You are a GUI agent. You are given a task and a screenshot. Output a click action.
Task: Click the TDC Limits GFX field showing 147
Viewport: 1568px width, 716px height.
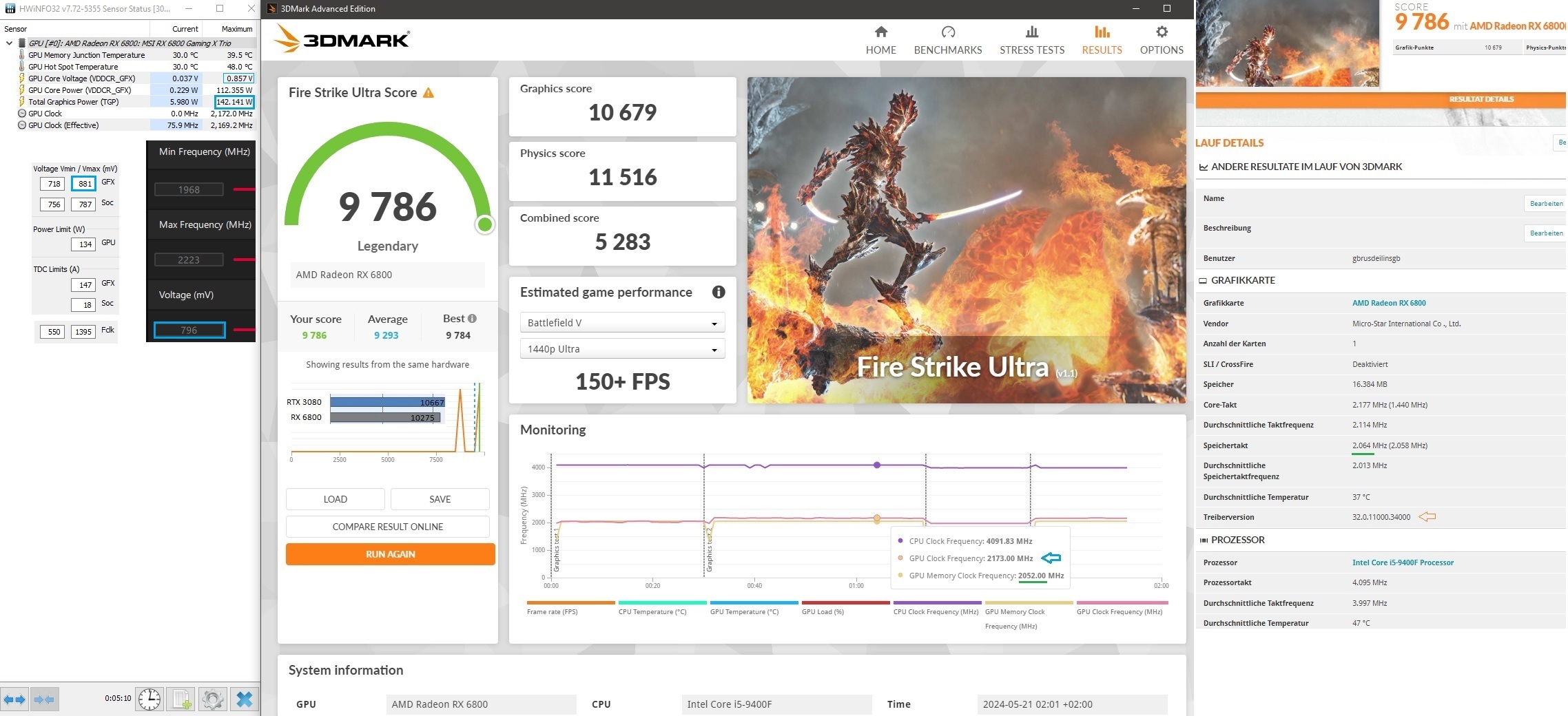click(83, 285)
